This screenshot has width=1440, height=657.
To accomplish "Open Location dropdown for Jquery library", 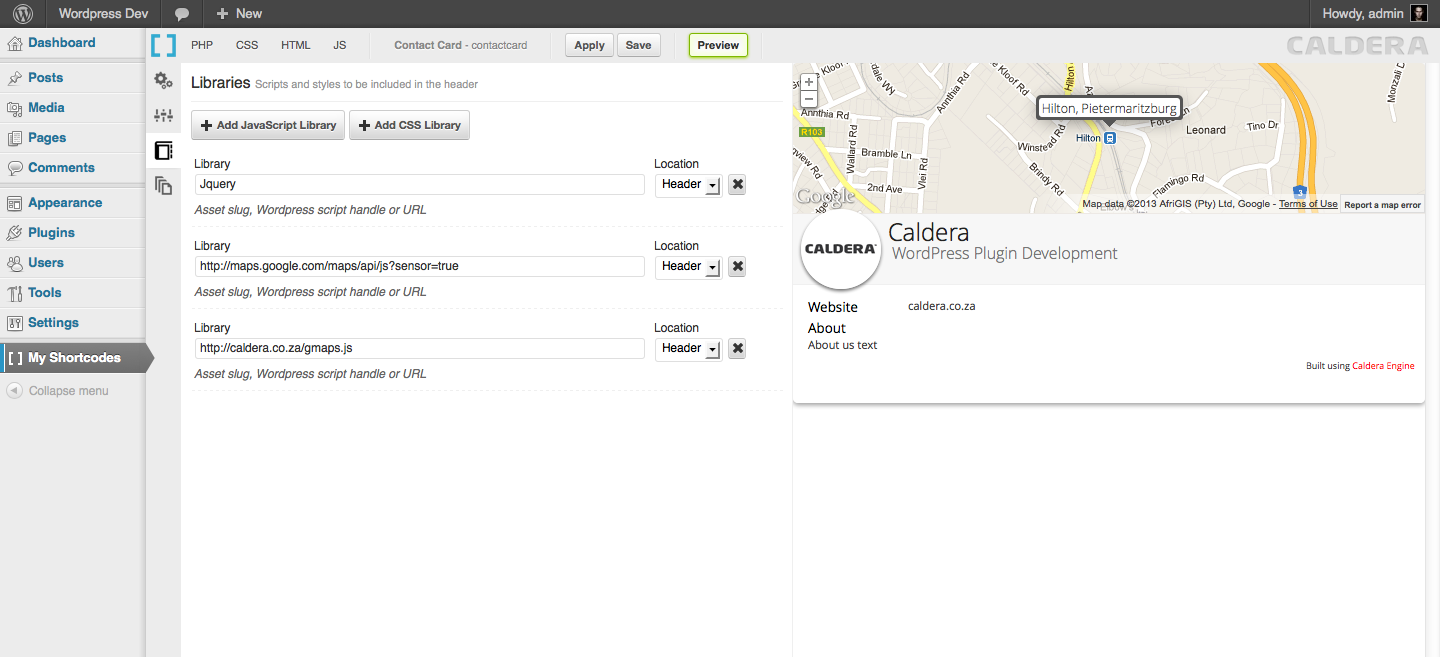I will (688, 185).
